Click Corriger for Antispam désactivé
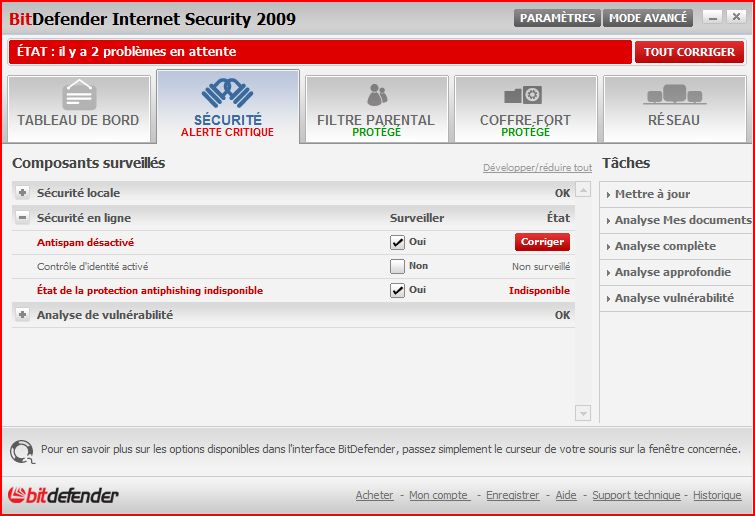The image size is (755, 516). [x=542, y=242]
